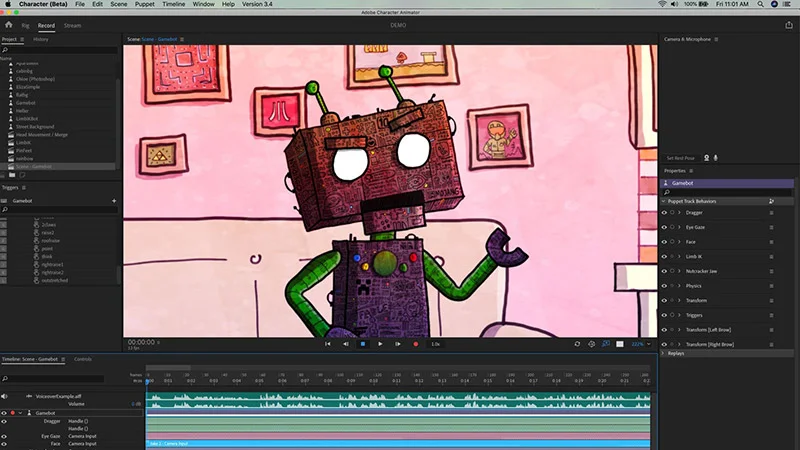Step back one frame

tap(345, 344)
